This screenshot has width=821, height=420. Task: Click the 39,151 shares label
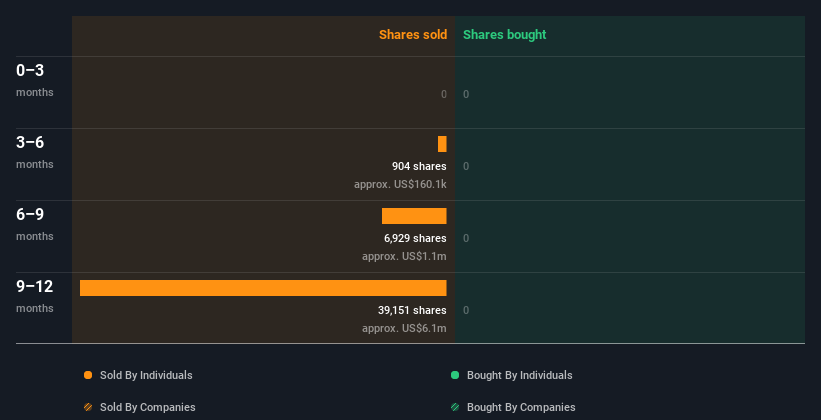pos(412,310)
